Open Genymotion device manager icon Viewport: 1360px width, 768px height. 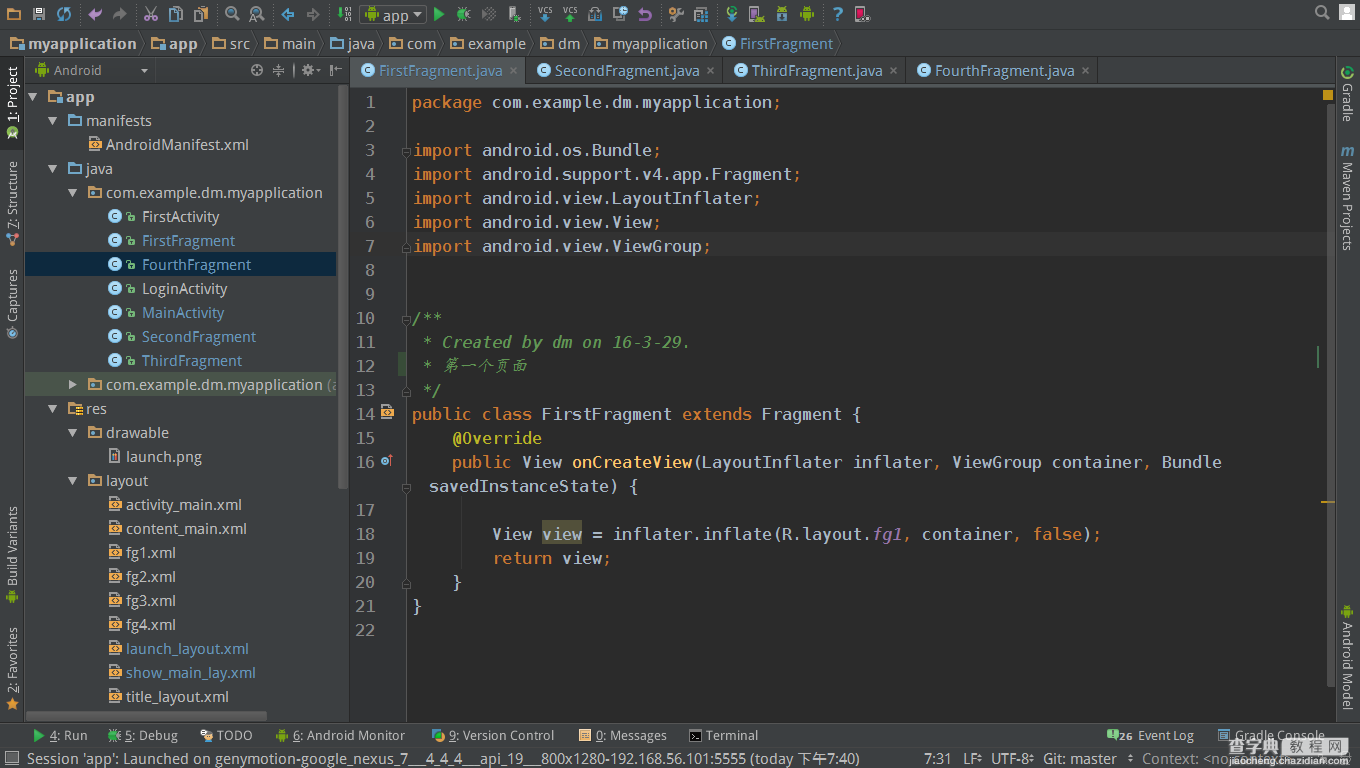point(862,14)
